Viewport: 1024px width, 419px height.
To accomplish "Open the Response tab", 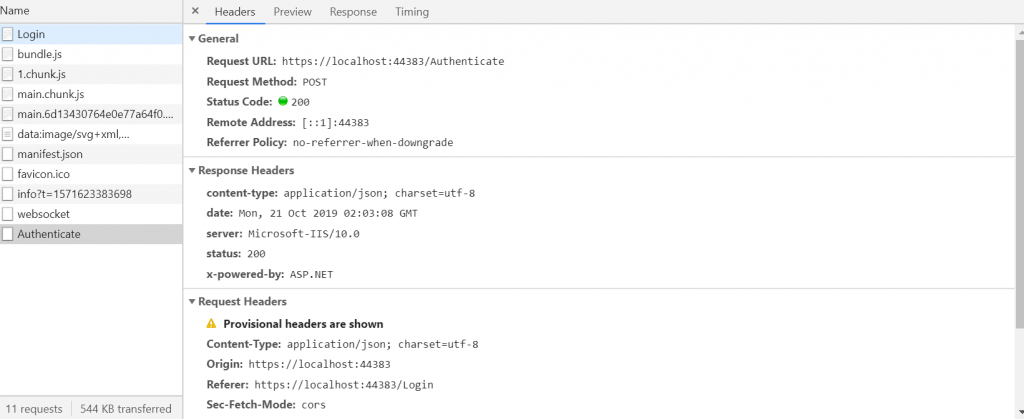I will (x=353, y=12).
